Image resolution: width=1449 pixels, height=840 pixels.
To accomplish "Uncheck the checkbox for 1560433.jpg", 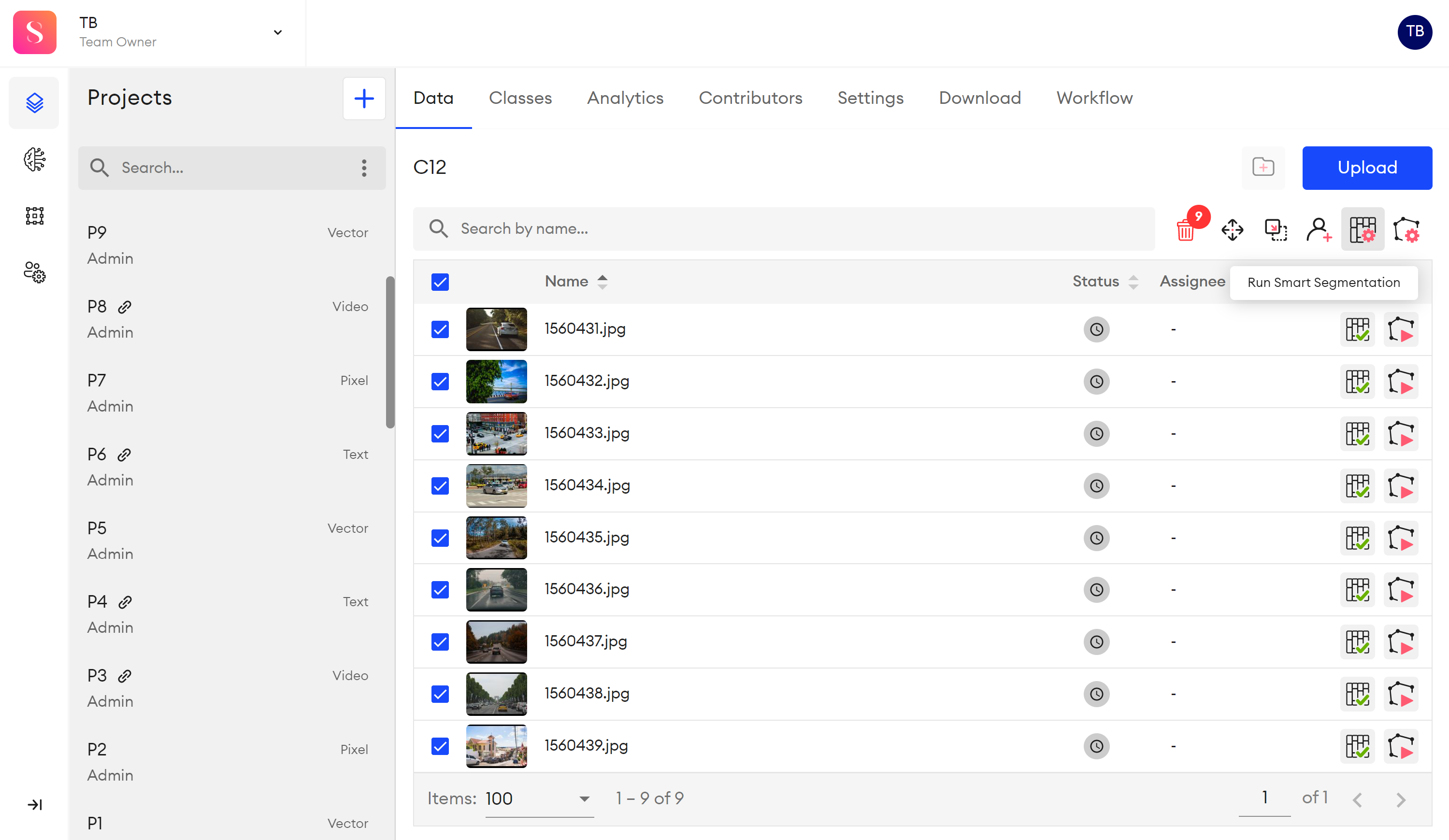I will 440,433.
